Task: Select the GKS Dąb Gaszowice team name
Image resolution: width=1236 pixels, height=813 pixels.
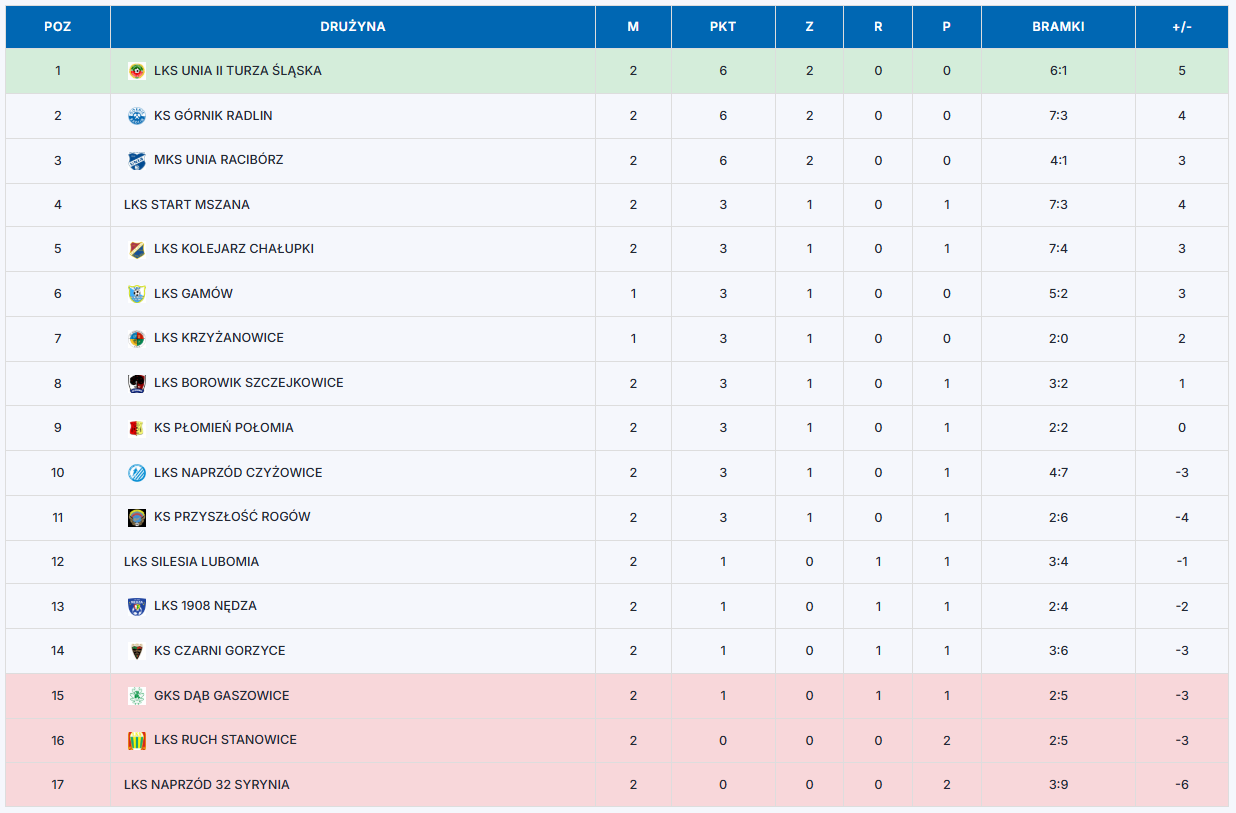Action: 222,696
